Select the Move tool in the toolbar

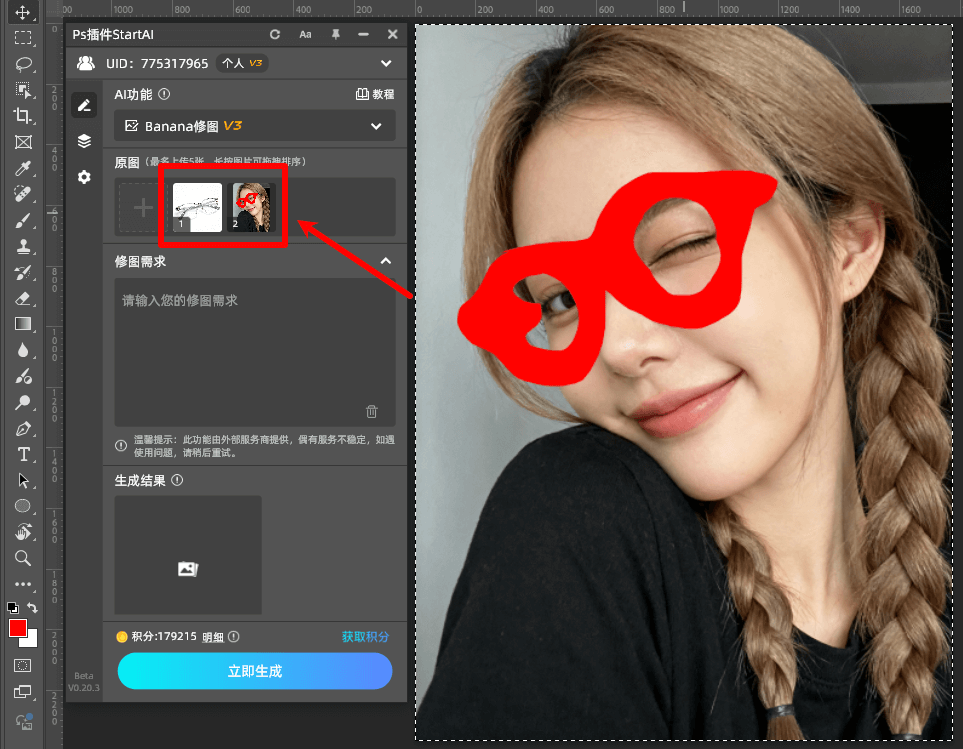[23, 13]
